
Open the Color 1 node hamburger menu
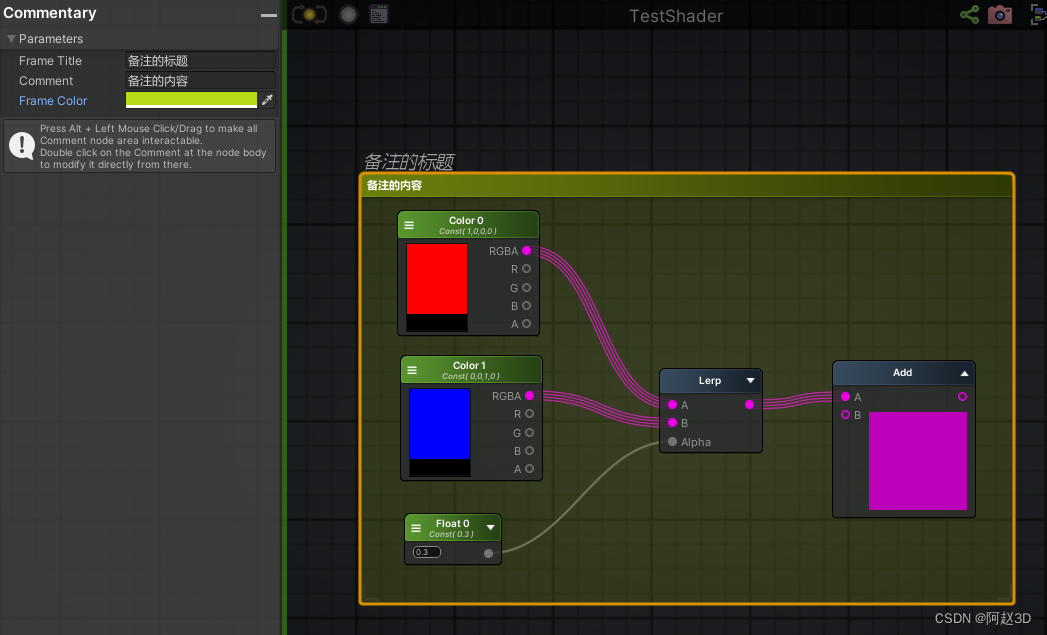412,371
